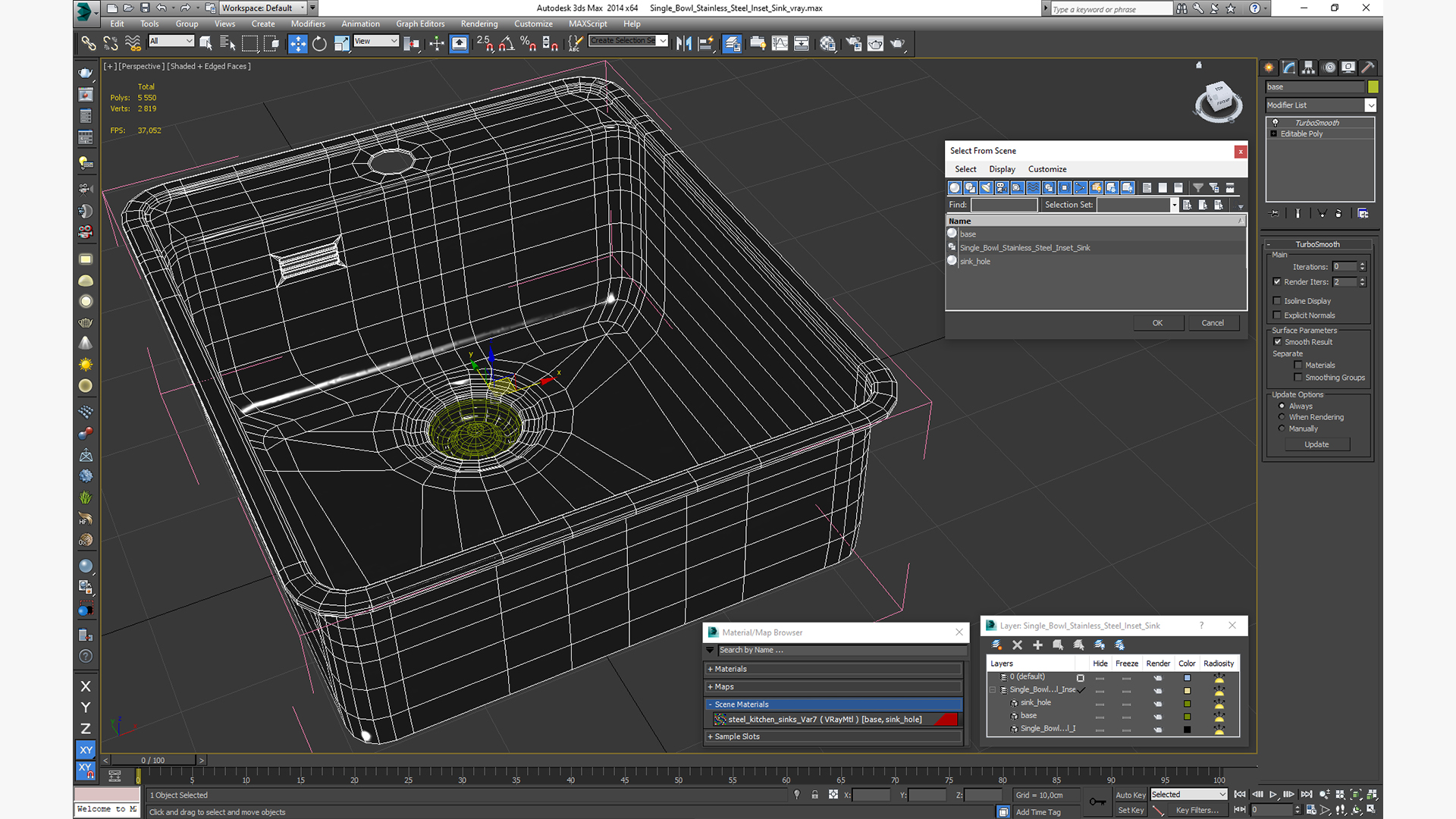Expand Sample Slots group in Material/Map Browser
Image resolution: width=1456 pixels, height=819 pixels.
[x=833, y=736]
